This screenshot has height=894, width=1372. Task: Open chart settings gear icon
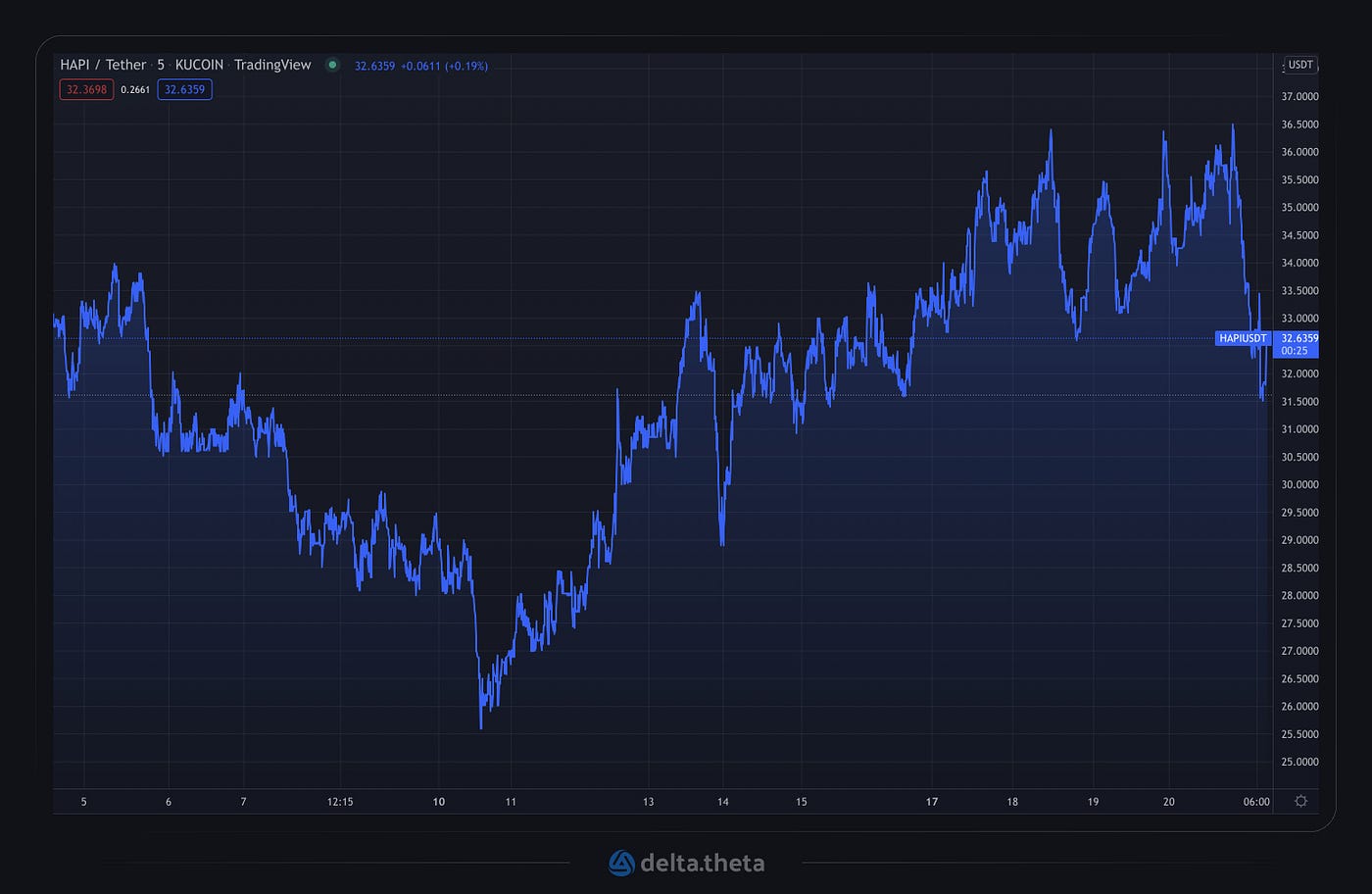coord(1300,801)
